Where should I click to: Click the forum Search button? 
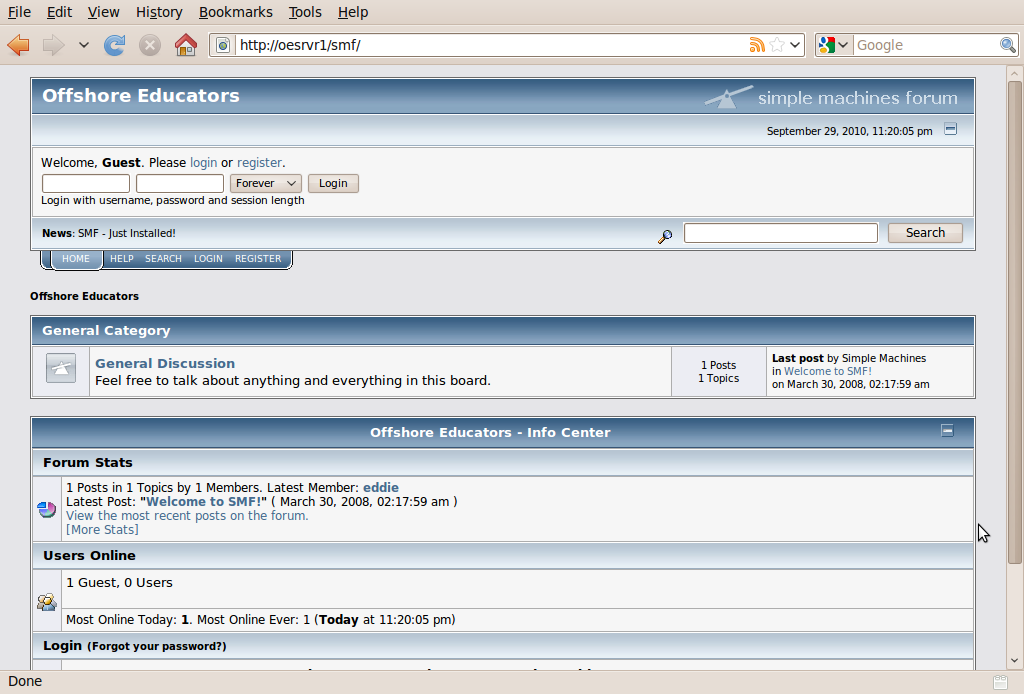point(925,233)
